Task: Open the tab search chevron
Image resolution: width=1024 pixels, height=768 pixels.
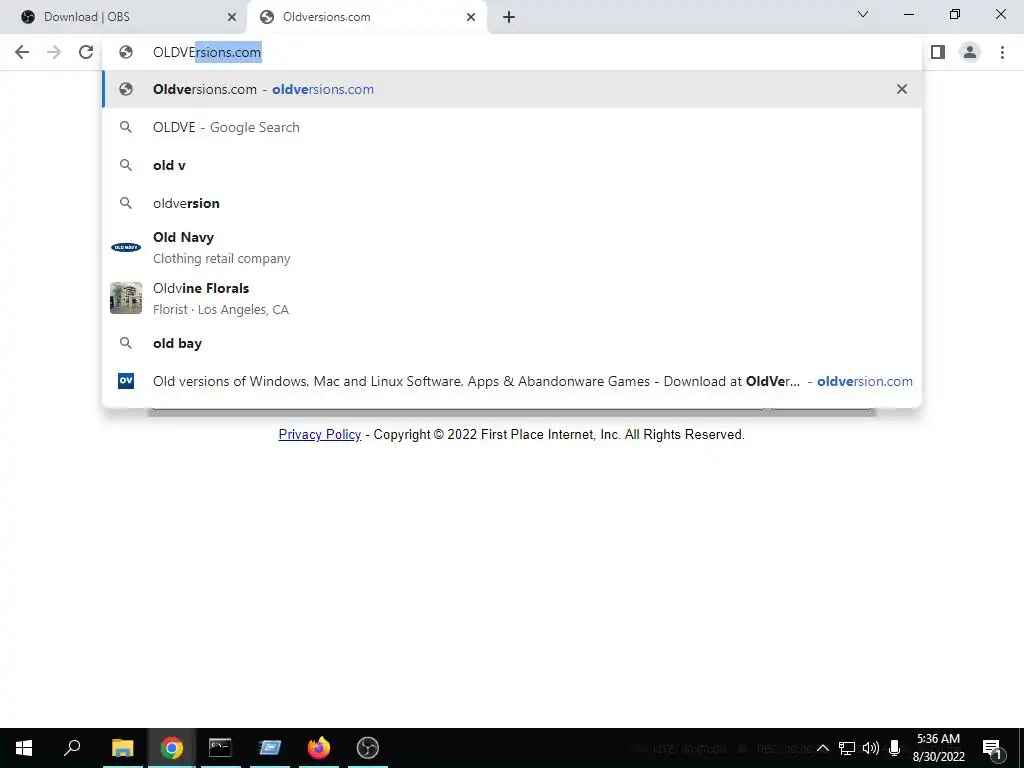Action: [x=863, y=14]
